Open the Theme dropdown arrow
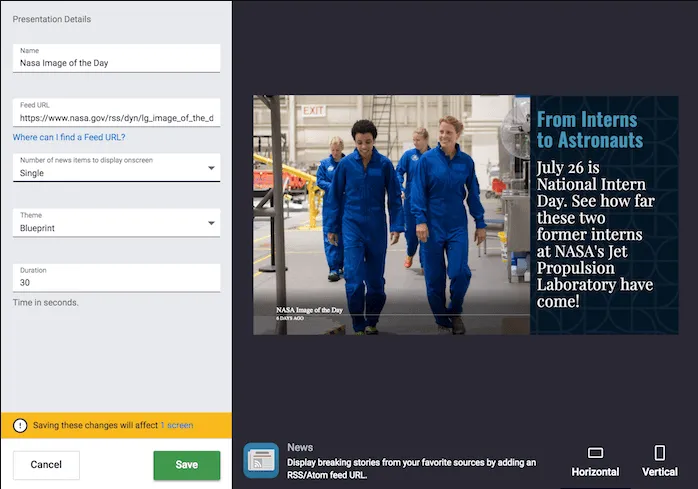 [x=211, y=223]
